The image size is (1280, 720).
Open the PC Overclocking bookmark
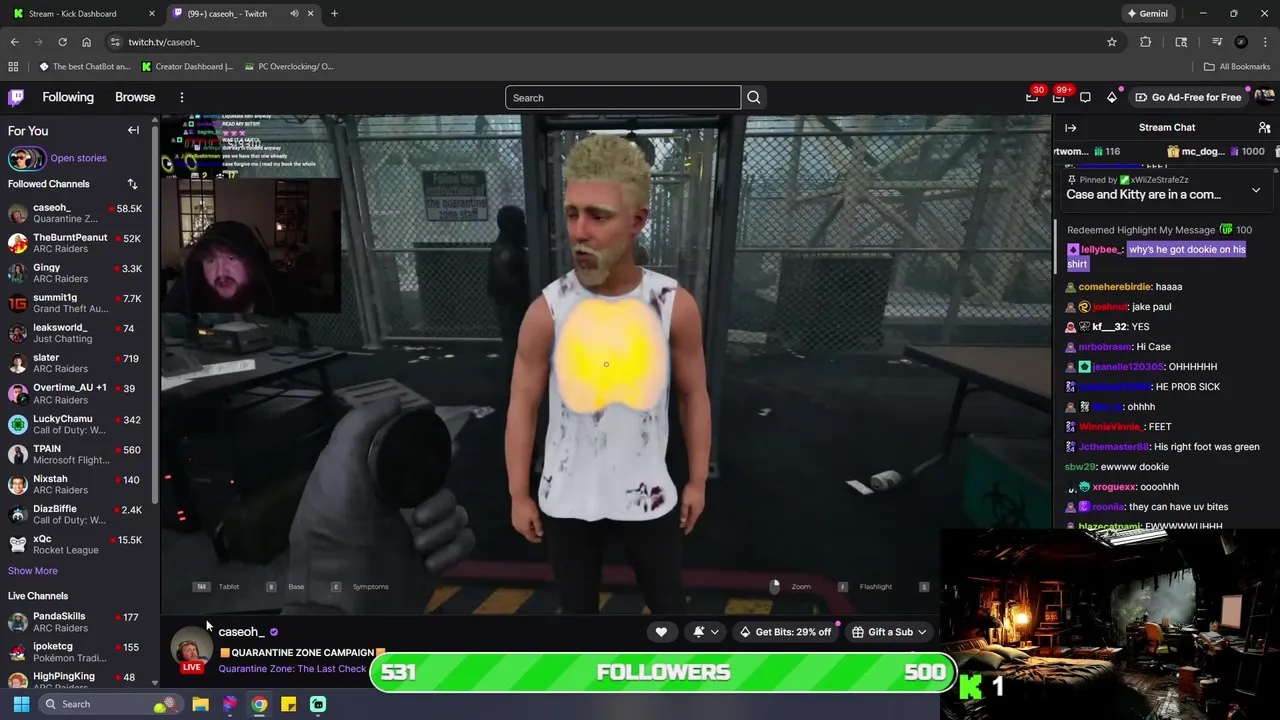coord(289,67)
